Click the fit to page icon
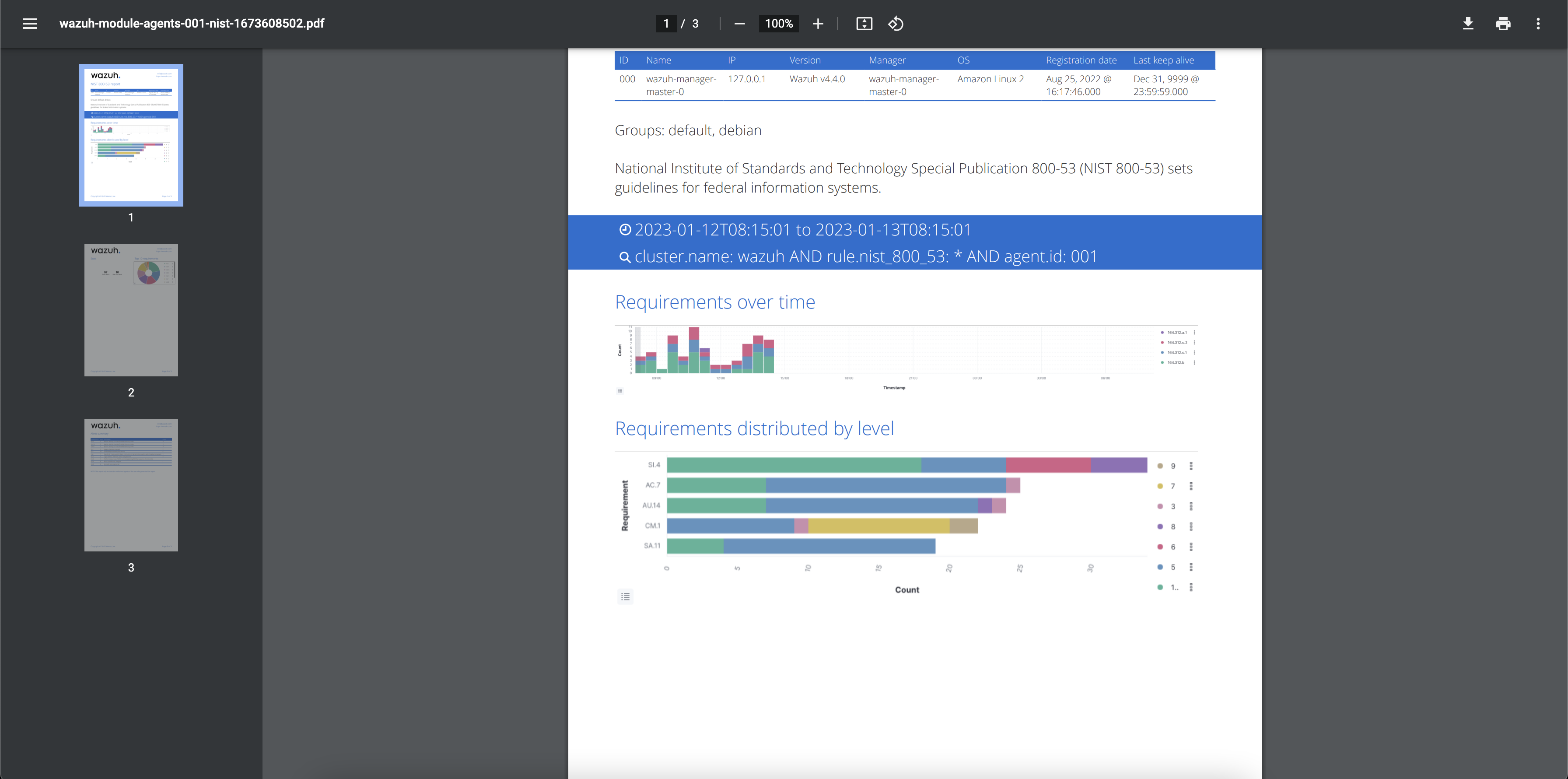This screenshot has width=1568, height=779. tap(864, 24)
